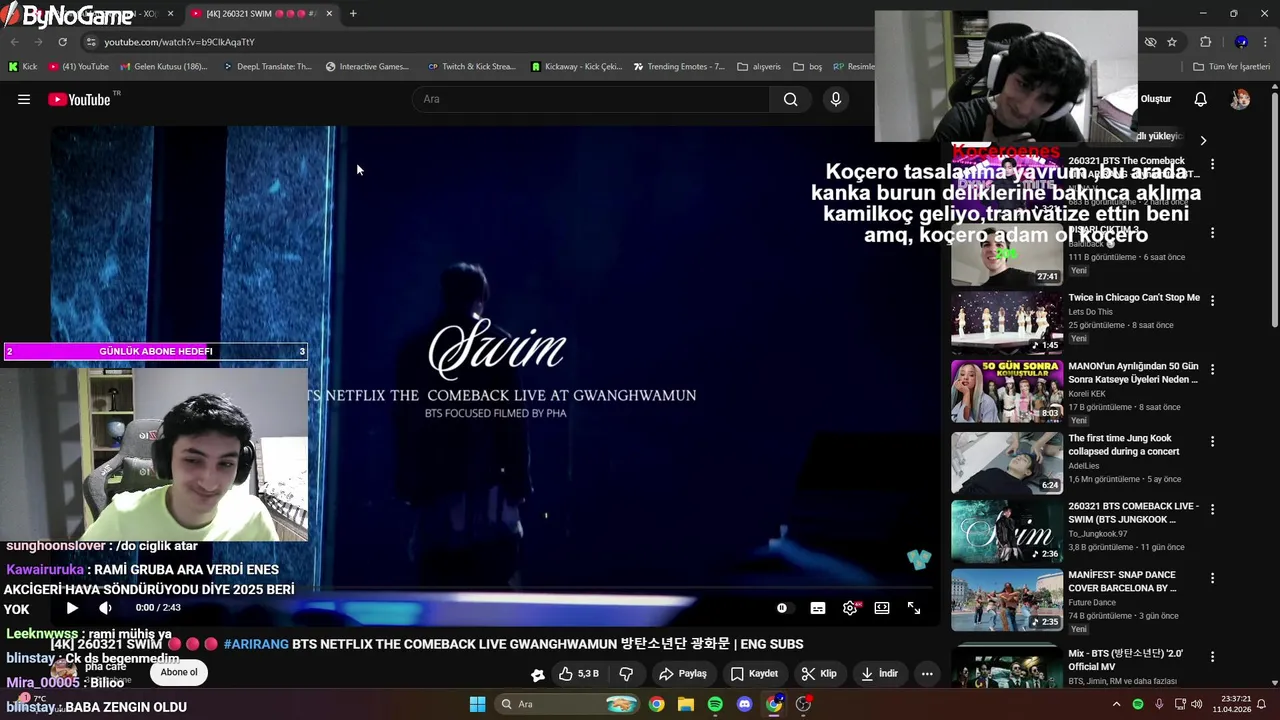This screenshot has height=720, width=1280.
Task: Open the Interactive Games bookmark
Action: click(368, 67)
